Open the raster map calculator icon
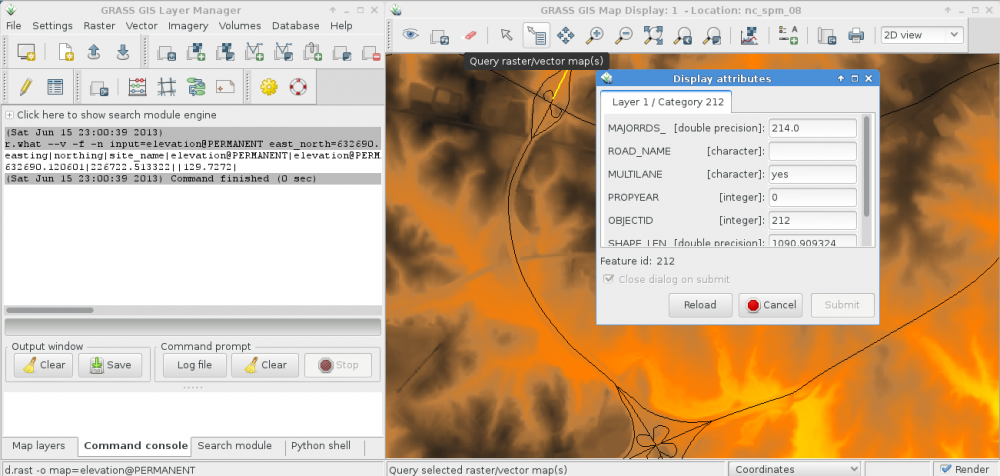Viewport: 1000px width, 476px height. click(x=138, y=87)
